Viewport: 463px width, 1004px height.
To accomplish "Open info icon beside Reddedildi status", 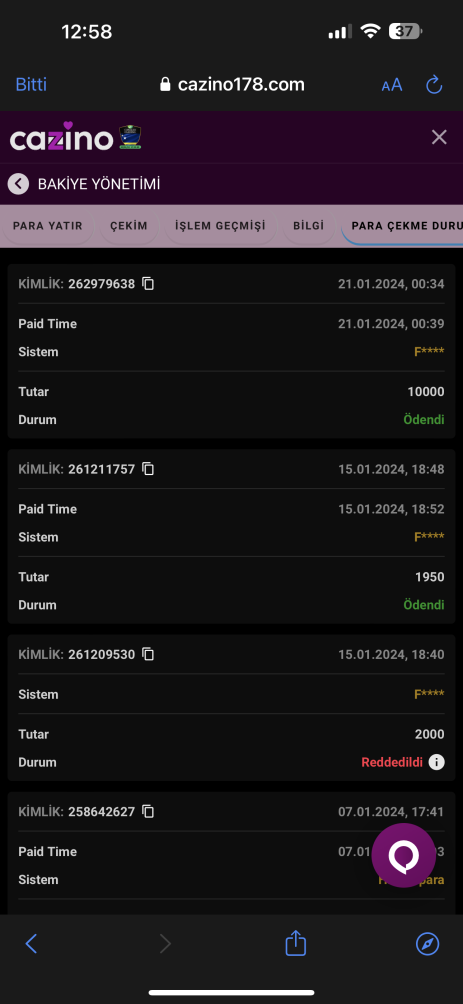I will pos(436,763).
